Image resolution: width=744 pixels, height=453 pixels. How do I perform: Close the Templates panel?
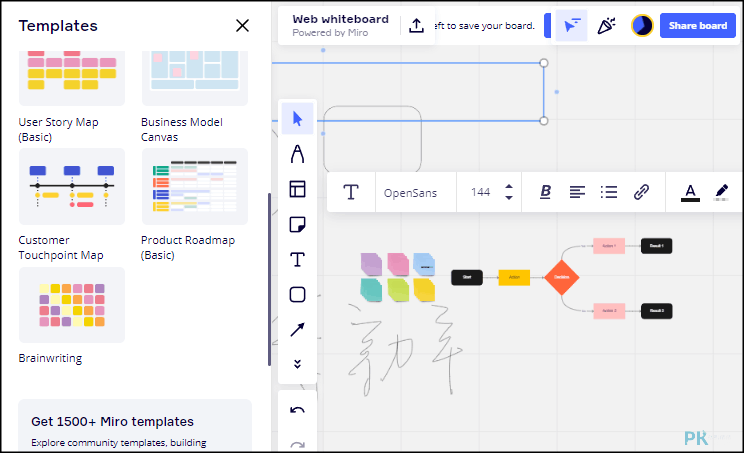[x=242, y=26]
